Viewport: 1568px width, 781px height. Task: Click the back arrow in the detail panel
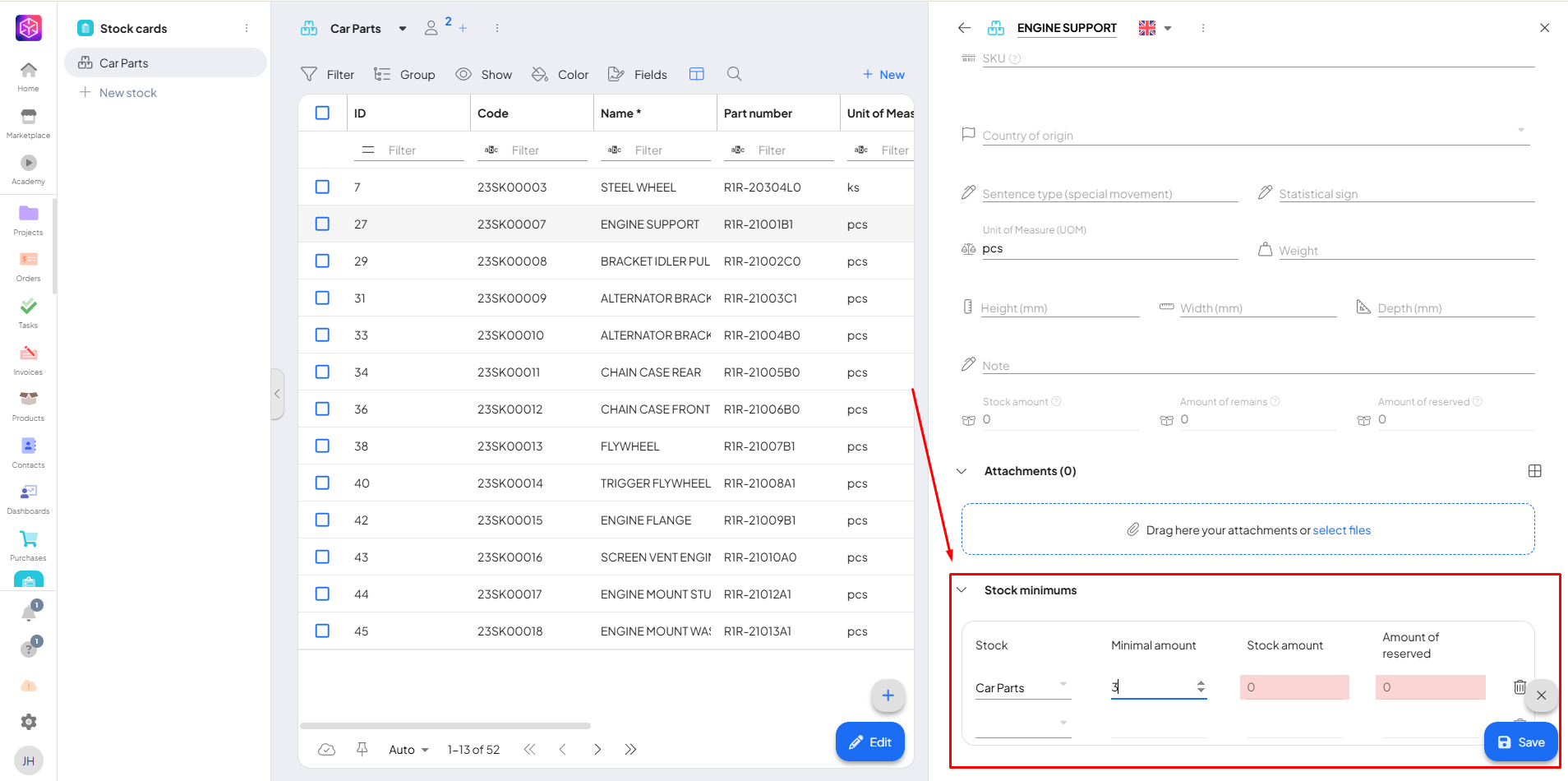tap(964, 28)
